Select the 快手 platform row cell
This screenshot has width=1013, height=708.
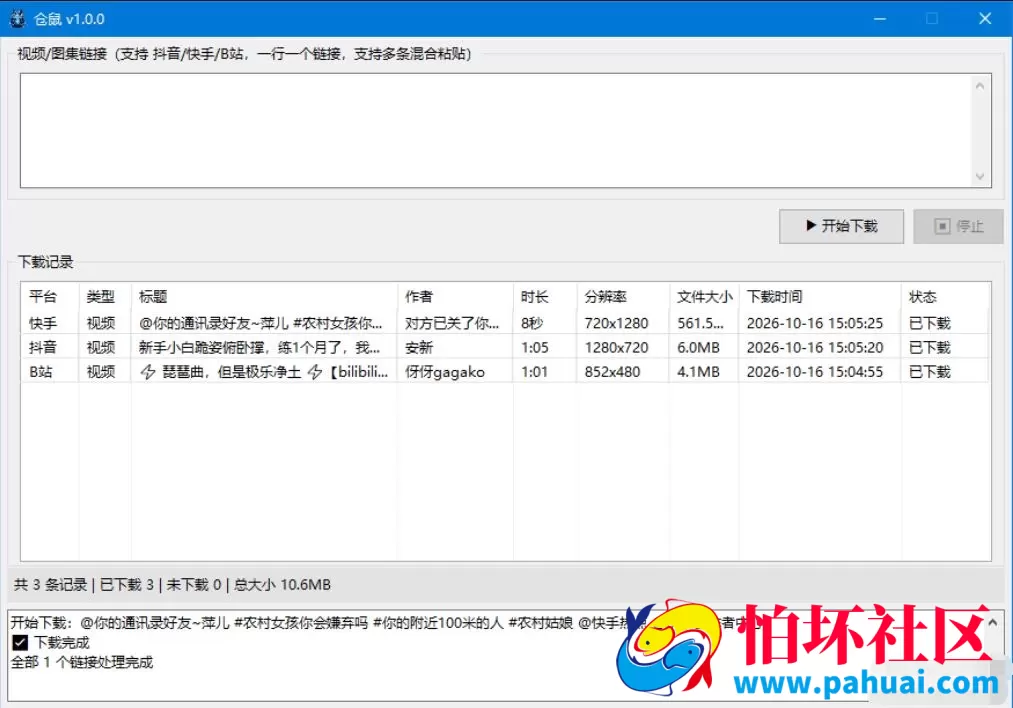[43, 323]
